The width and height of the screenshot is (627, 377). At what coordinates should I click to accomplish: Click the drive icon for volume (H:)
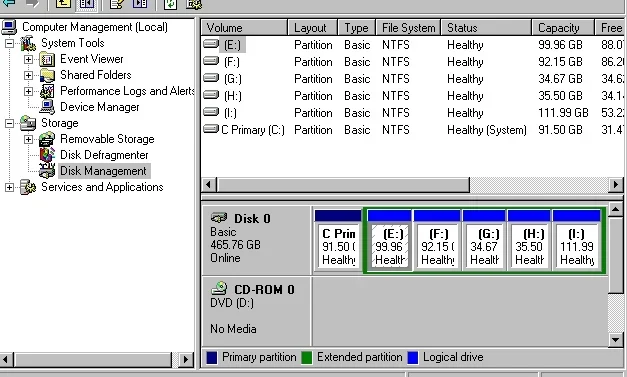tap(211, 95)
